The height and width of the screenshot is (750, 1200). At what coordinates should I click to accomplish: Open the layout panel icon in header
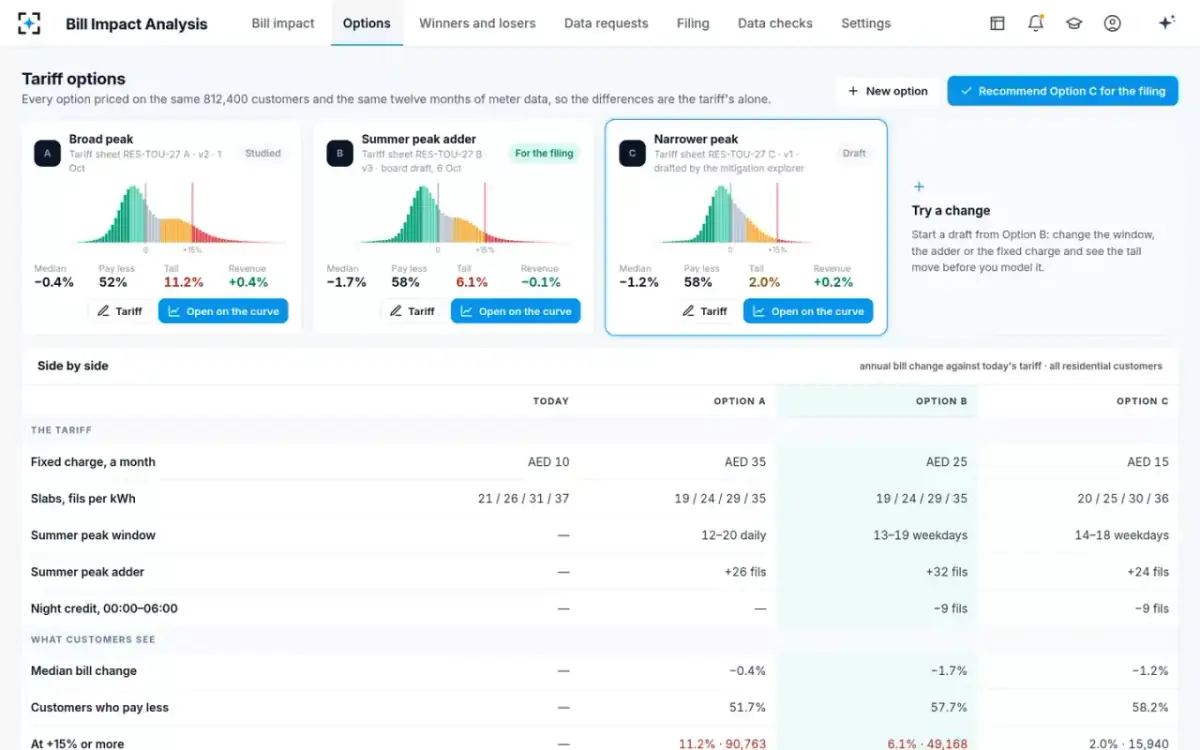(997, 23)
